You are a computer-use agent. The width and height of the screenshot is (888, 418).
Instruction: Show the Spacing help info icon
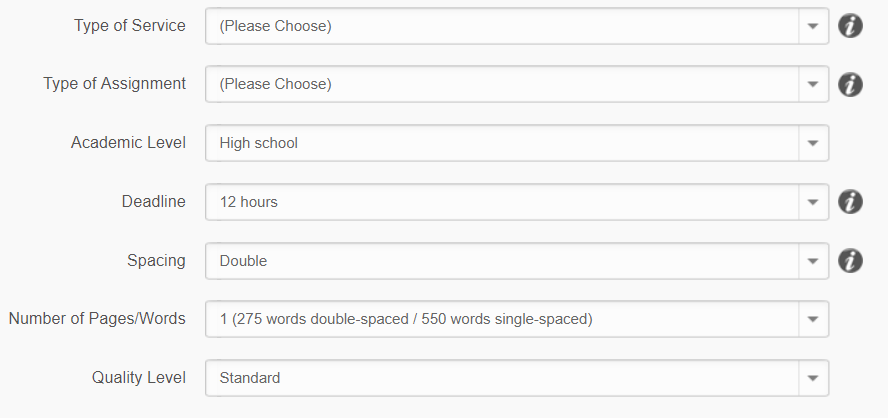tap(849, 261)
